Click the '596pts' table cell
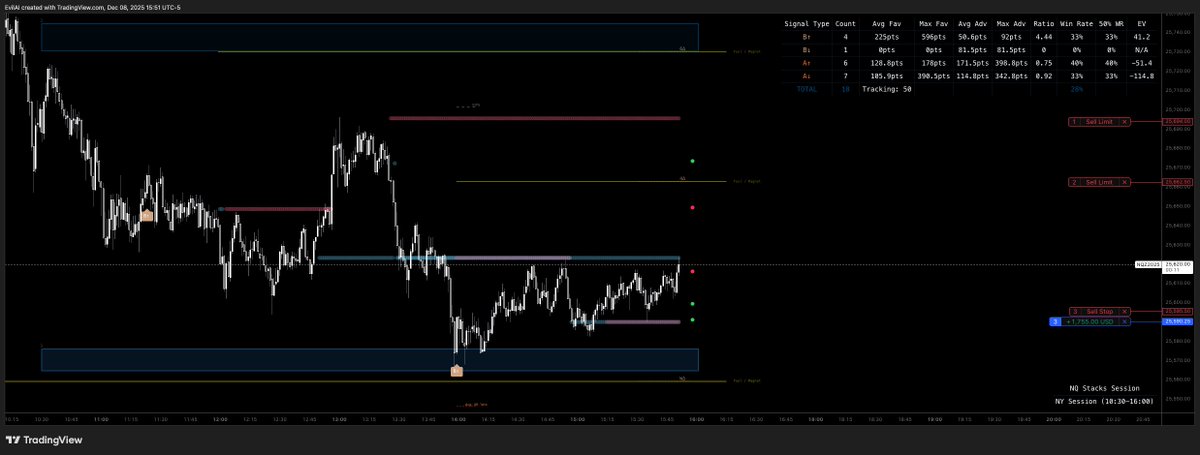 (933, 35)
